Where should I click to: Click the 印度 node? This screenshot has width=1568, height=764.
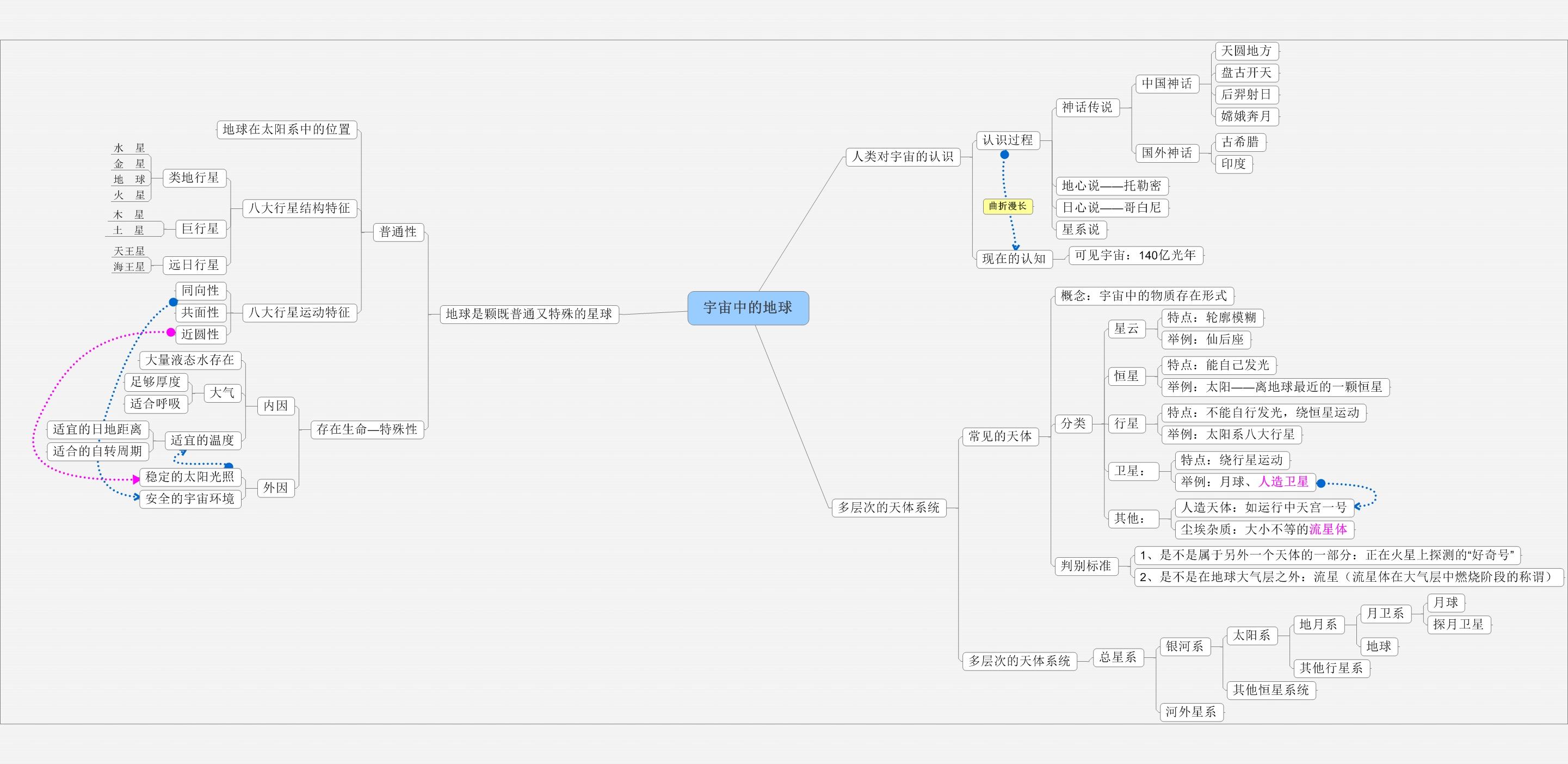pos(1234,164)
